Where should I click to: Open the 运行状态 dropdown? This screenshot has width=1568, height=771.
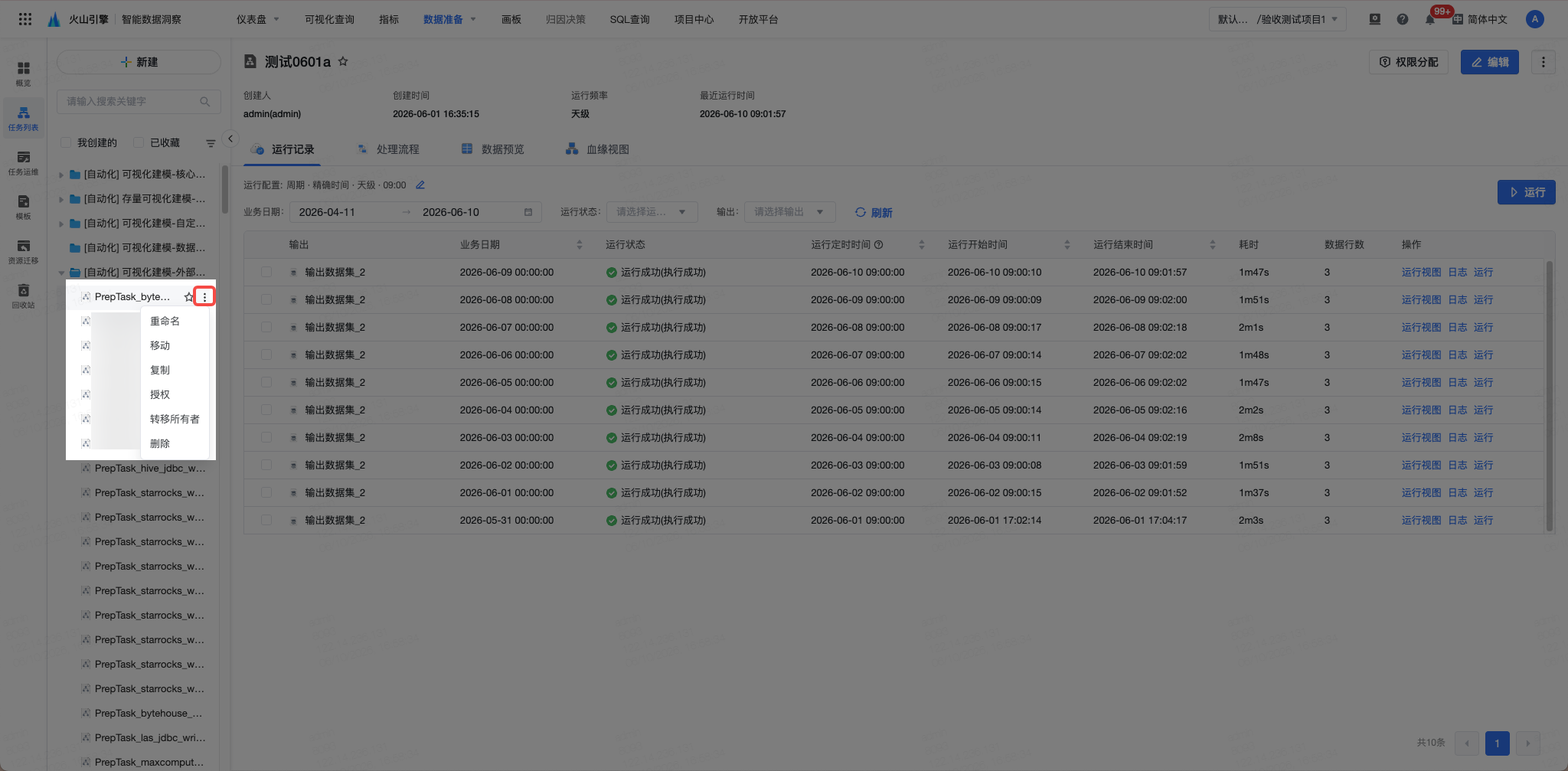pyautogui.click(x=652, y=212)
